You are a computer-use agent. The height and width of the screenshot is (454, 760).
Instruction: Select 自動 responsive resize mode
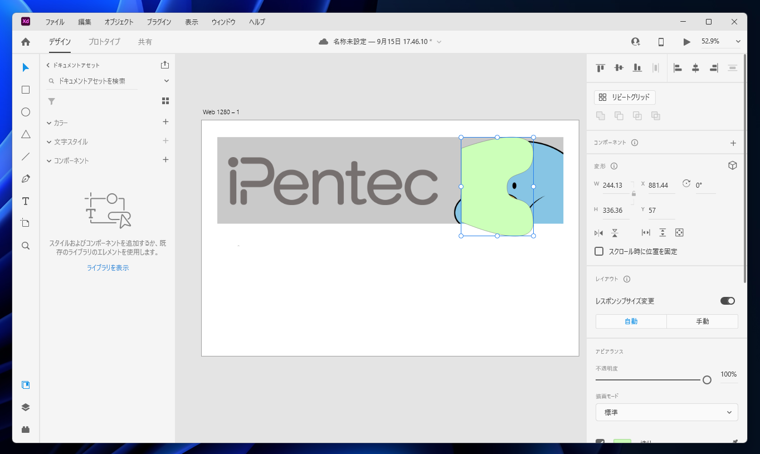tap(631, 321)
